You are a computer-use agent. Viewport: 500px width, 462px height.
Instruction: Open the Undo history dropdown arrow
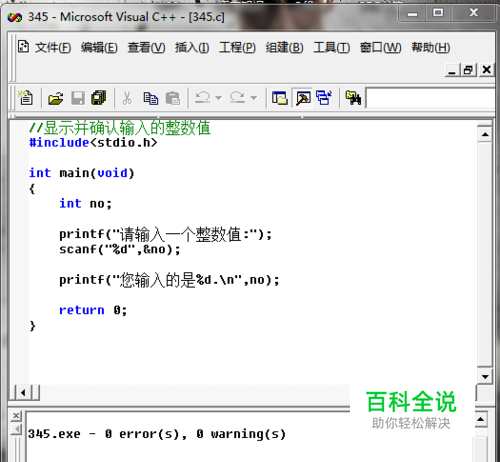tap(218, 98)
